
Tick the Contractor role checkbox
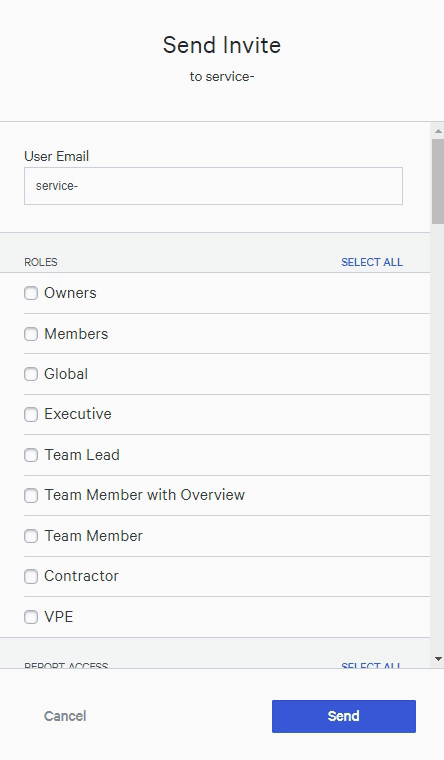[x=31, y=576]
